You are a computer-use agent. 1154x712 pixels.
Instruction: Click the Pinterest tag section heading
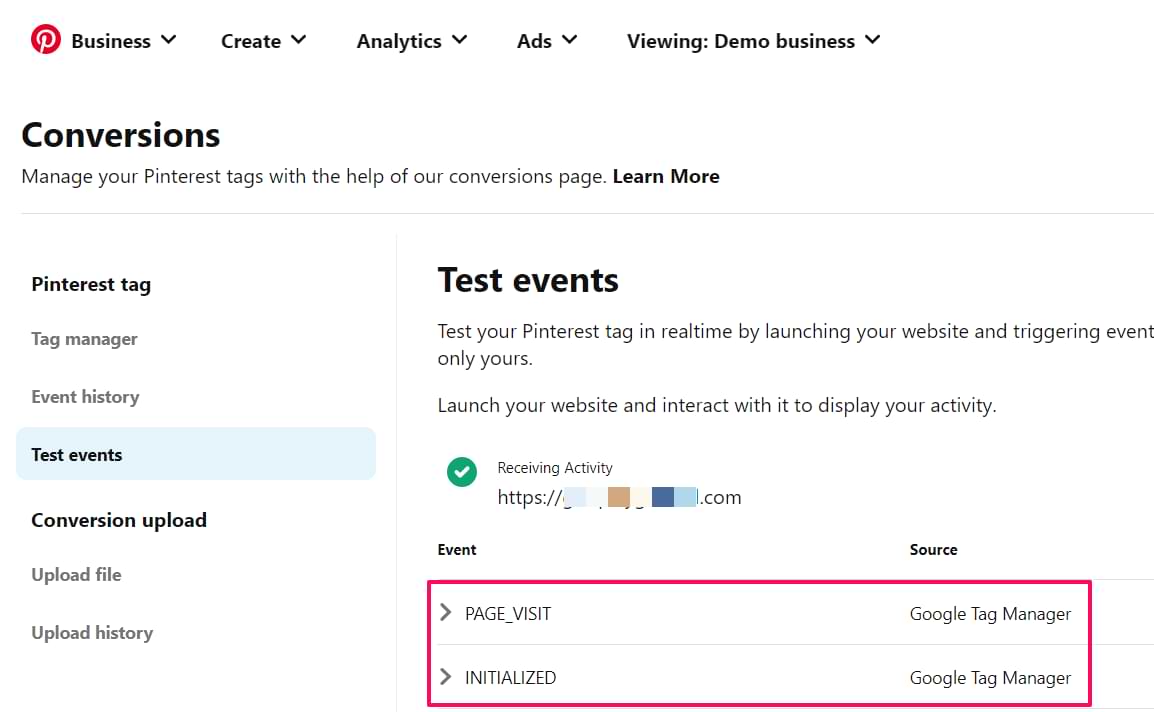(91, 285)
